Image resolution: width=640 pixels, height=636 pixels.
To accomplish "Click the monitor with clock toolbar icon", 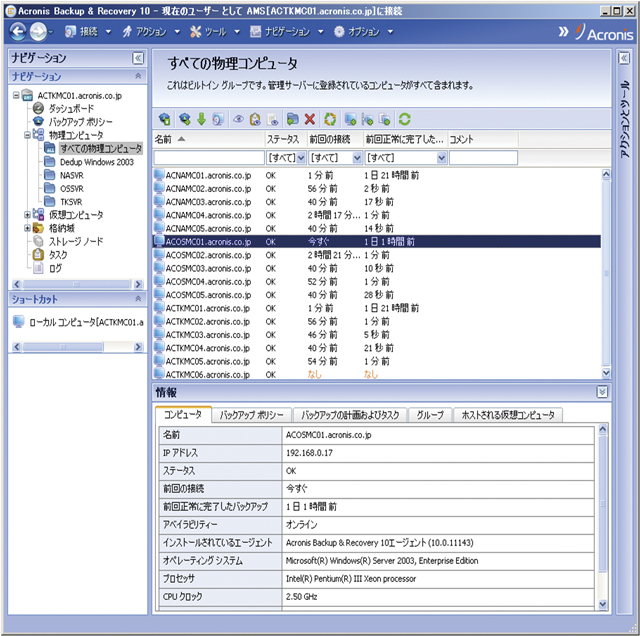I will tap(218, 119).
